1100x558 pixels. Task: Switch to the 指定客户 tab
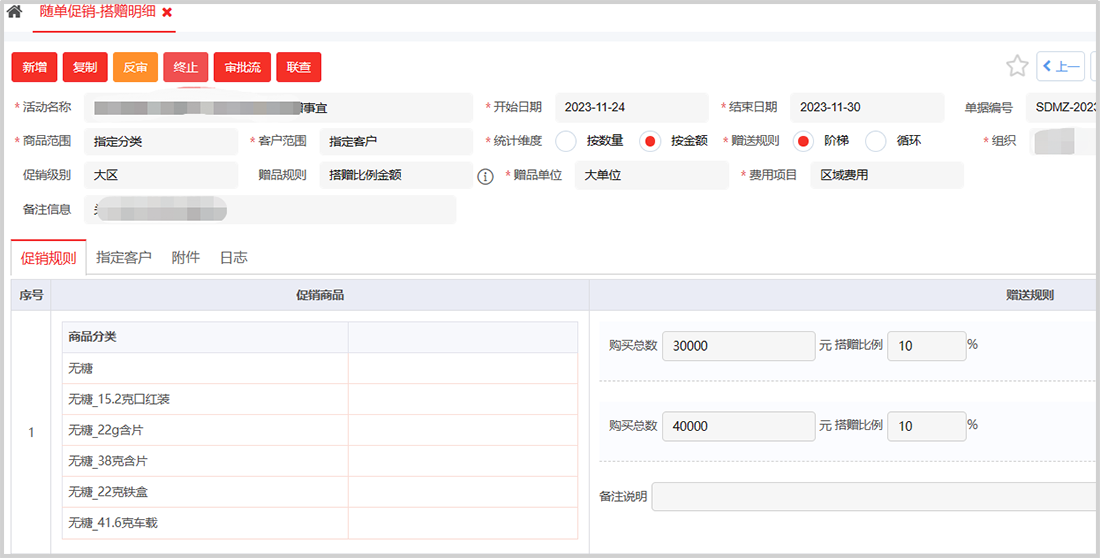(124, 257)
